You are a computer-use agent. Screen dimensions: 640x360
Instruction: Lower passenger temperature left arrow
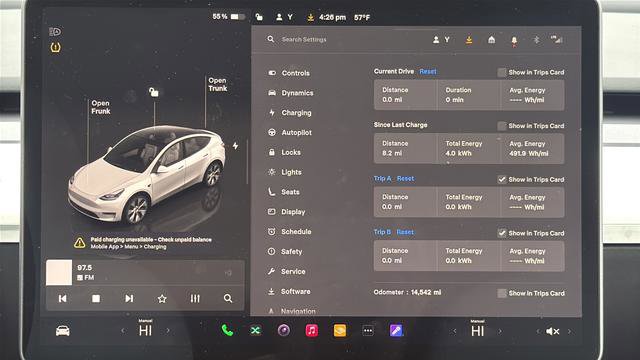(455, 331)
